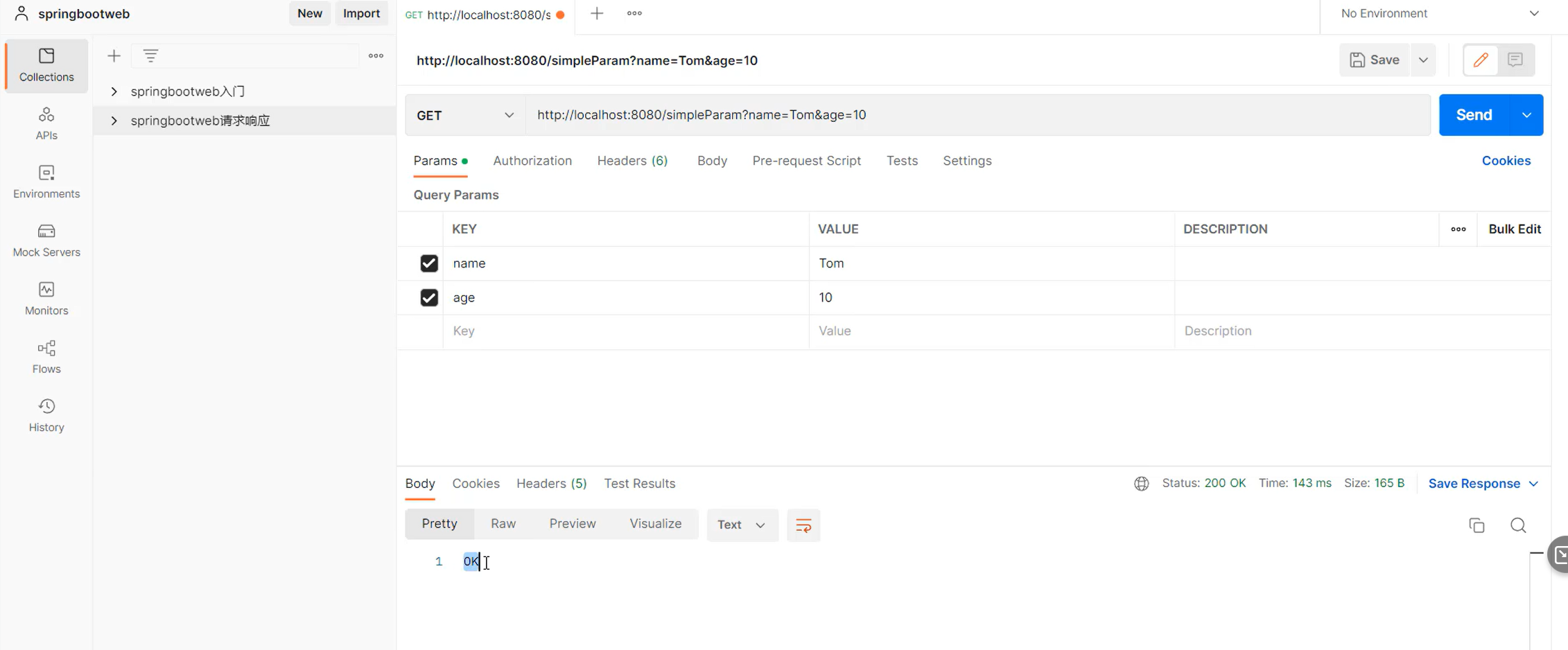Open a new request tab with the plus
Viewport: 1568px width, 650px height.
[x=597, y=13]
